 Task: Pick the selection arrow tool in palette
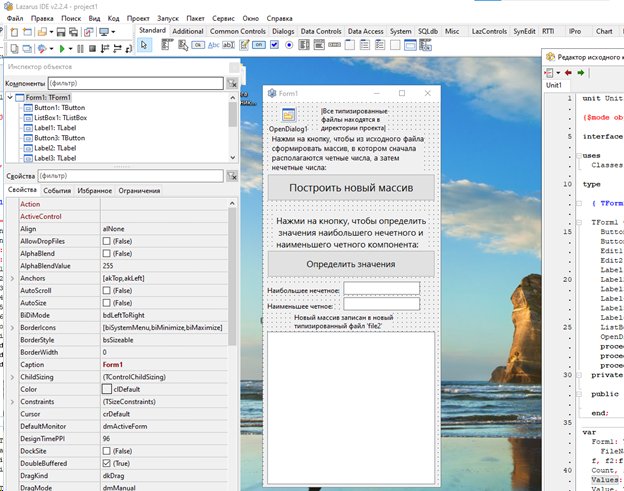146,45
